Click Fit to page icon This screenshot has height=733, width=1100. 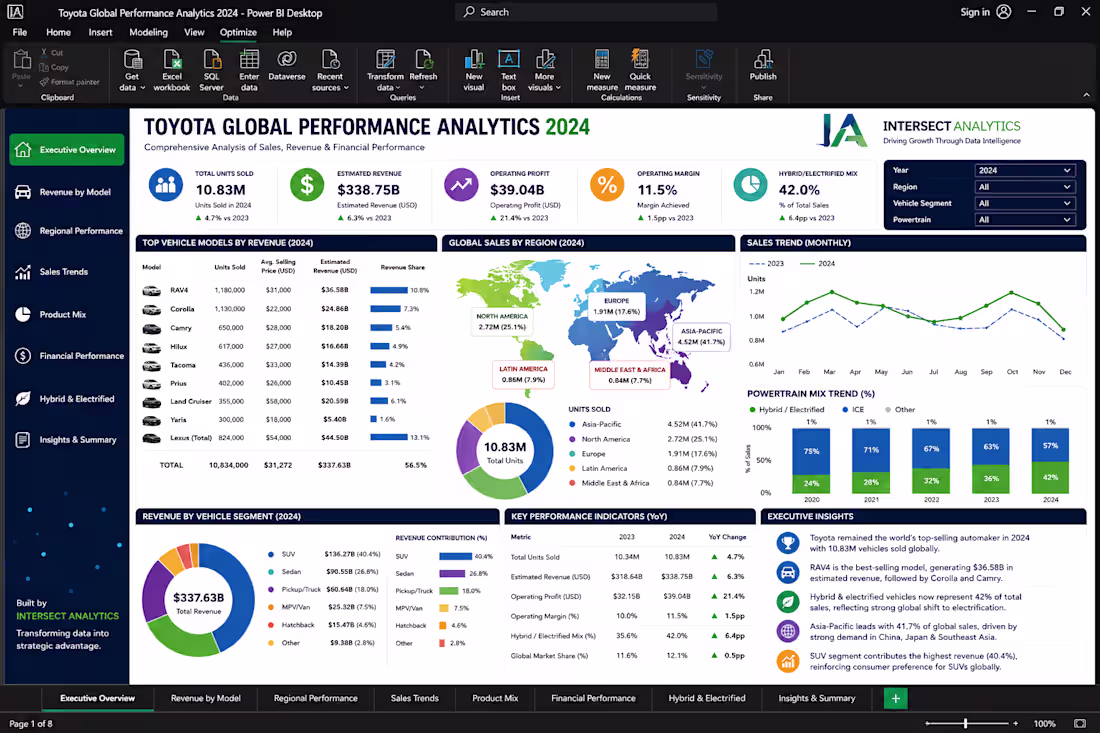[x=1080, y=723]
